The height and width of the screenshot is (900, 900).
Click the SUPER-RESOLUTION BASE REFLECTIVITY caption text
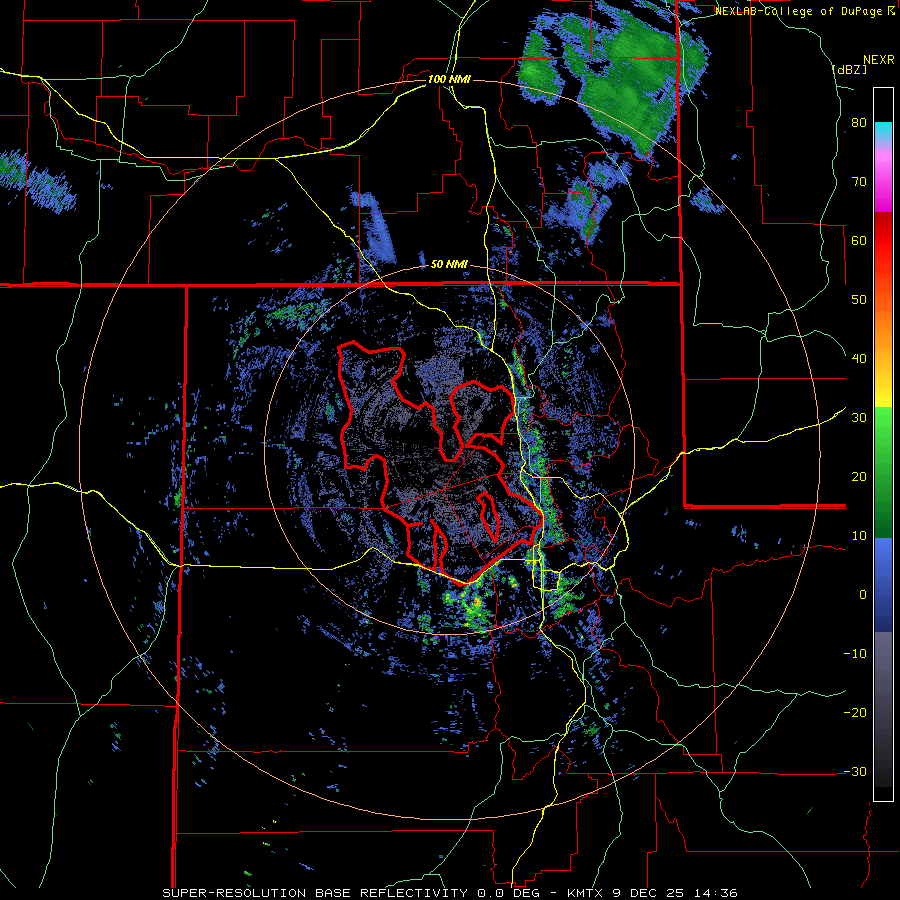click(x=316, y=893)
